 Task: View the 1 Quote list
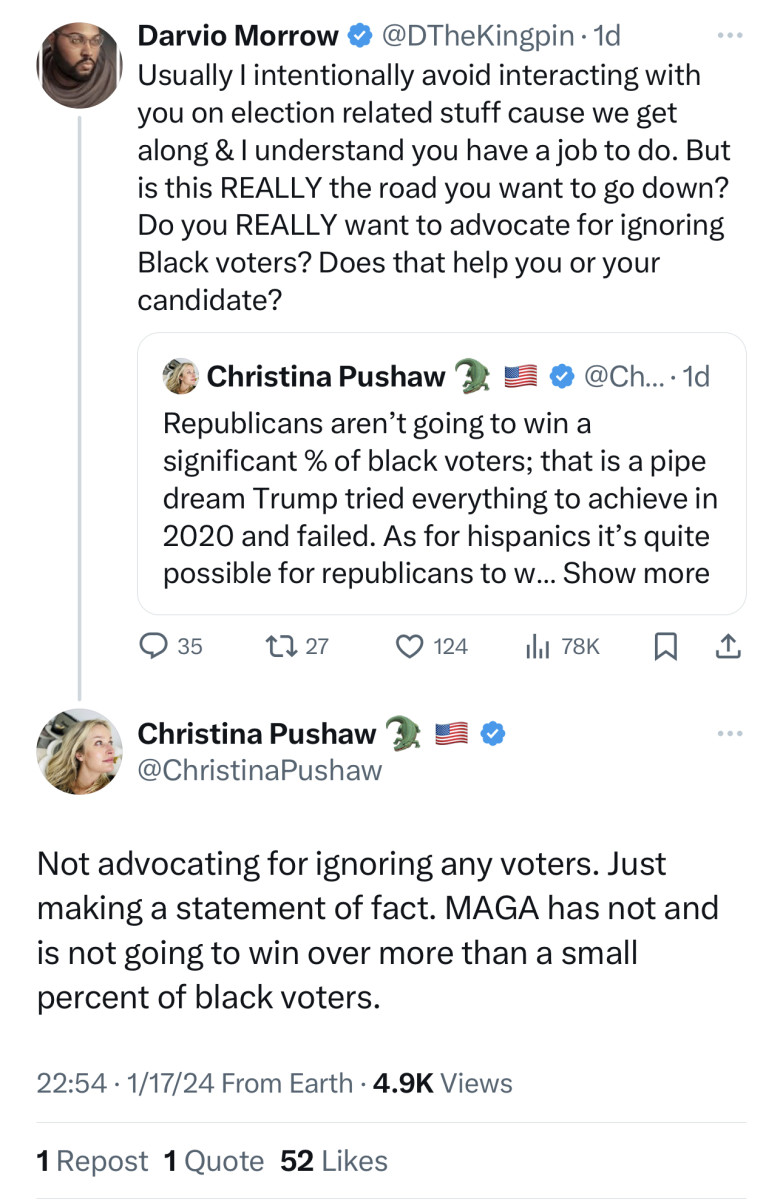(213, 1161)
